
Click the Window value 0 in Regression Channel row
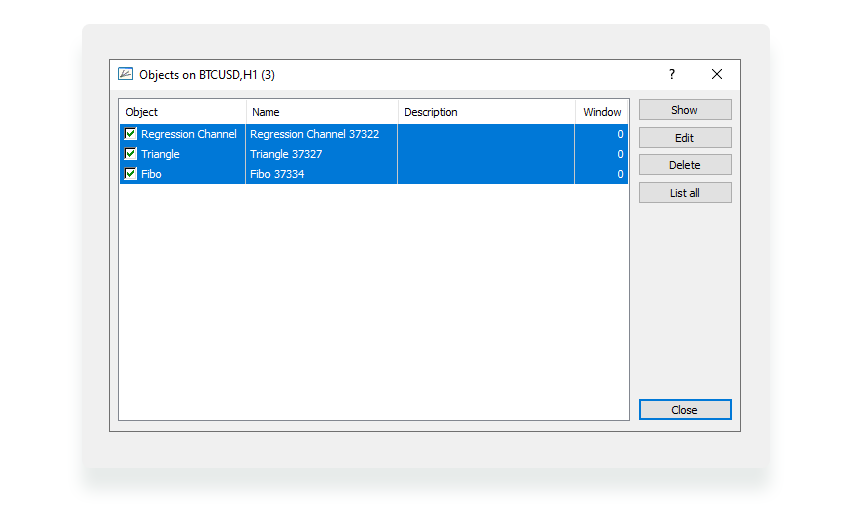[620, 134]
